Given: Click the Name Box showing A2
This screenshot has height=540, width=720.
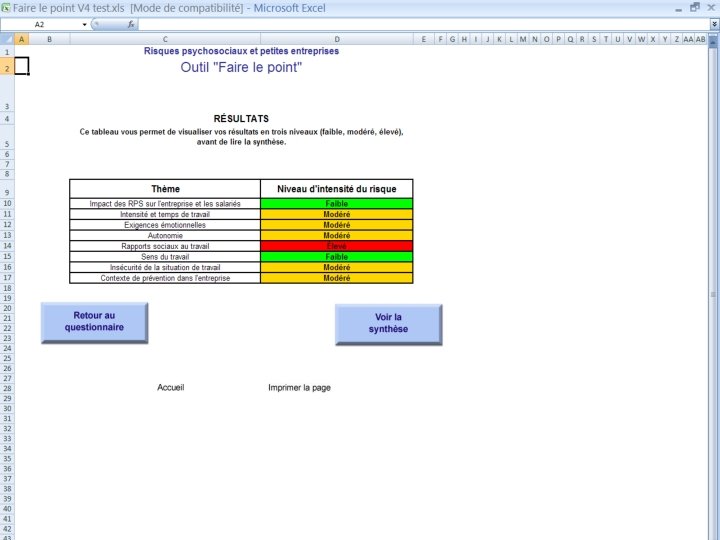Looking at the screenshot, I should pyautogui.click(x=40, y=24).
